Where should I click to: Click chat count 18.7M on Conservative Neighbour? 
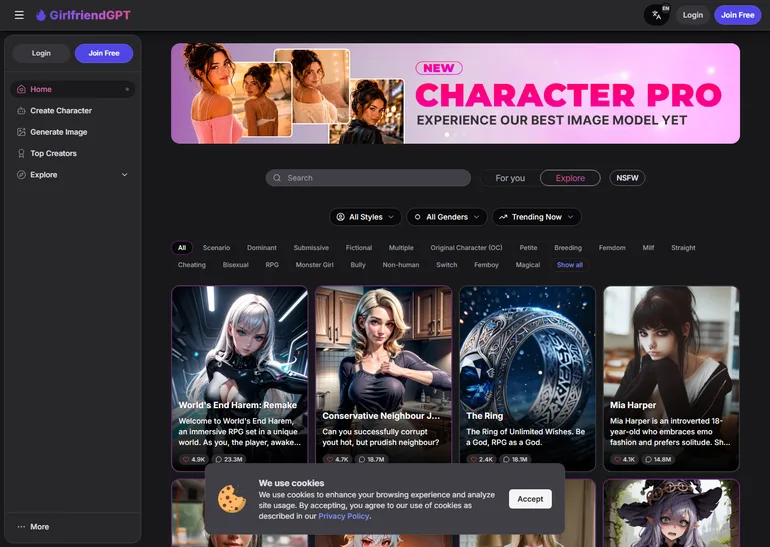click(x=372, y=460)
